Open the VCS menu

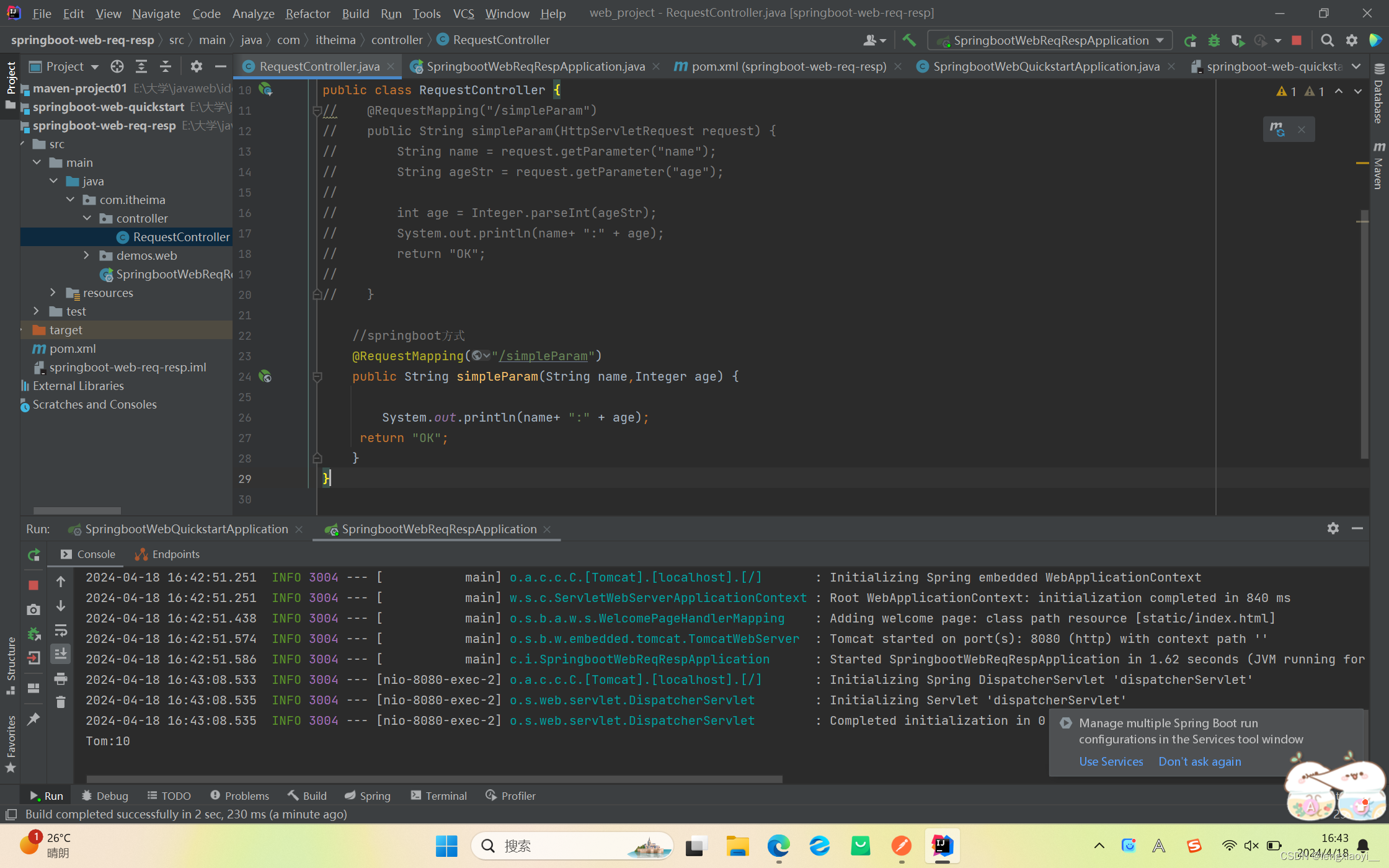click(x=463, y=13)
